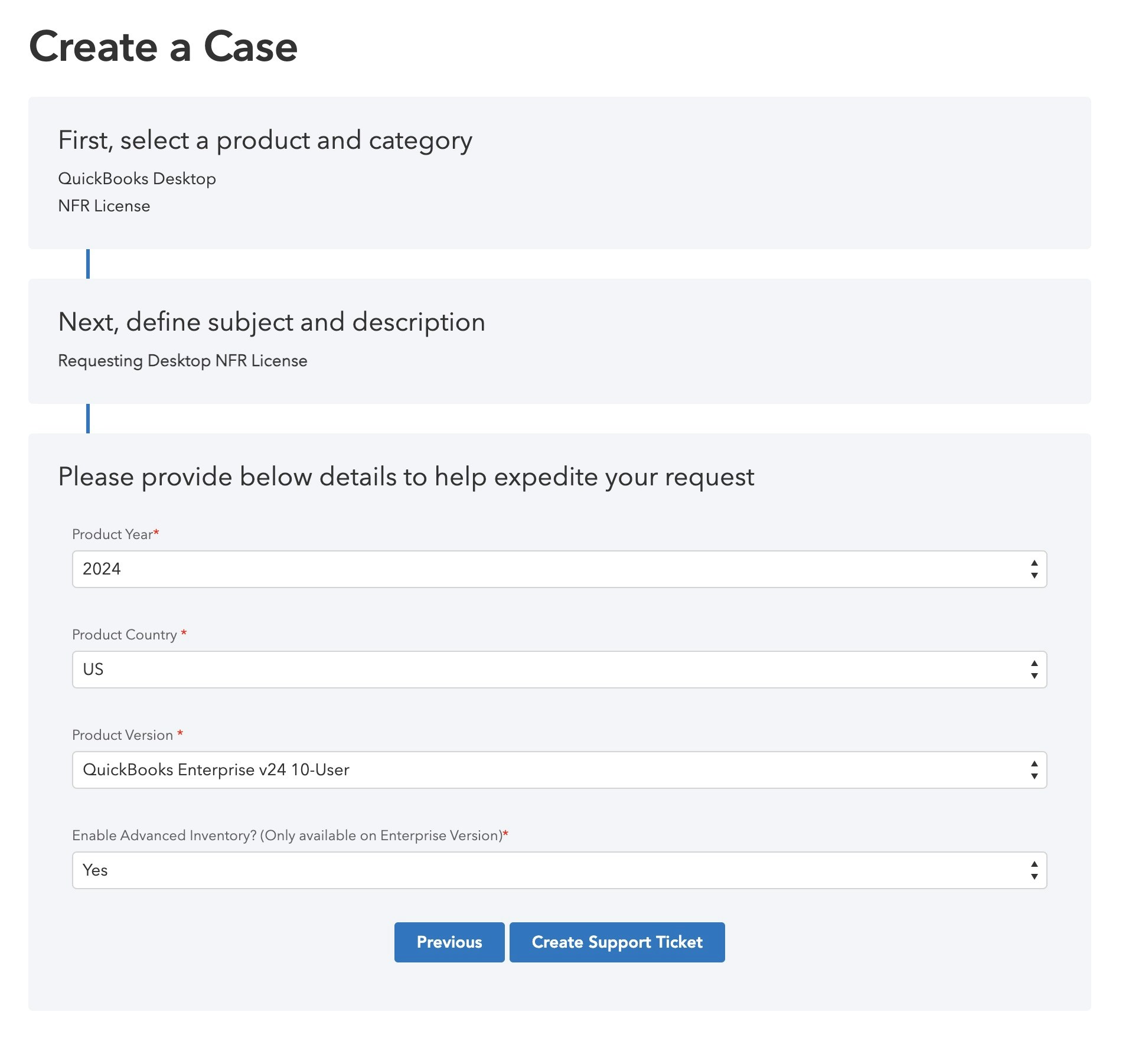1129x1064 pixels.
Task: Click the 'NFR License' category text
Action: coord(104,206)
